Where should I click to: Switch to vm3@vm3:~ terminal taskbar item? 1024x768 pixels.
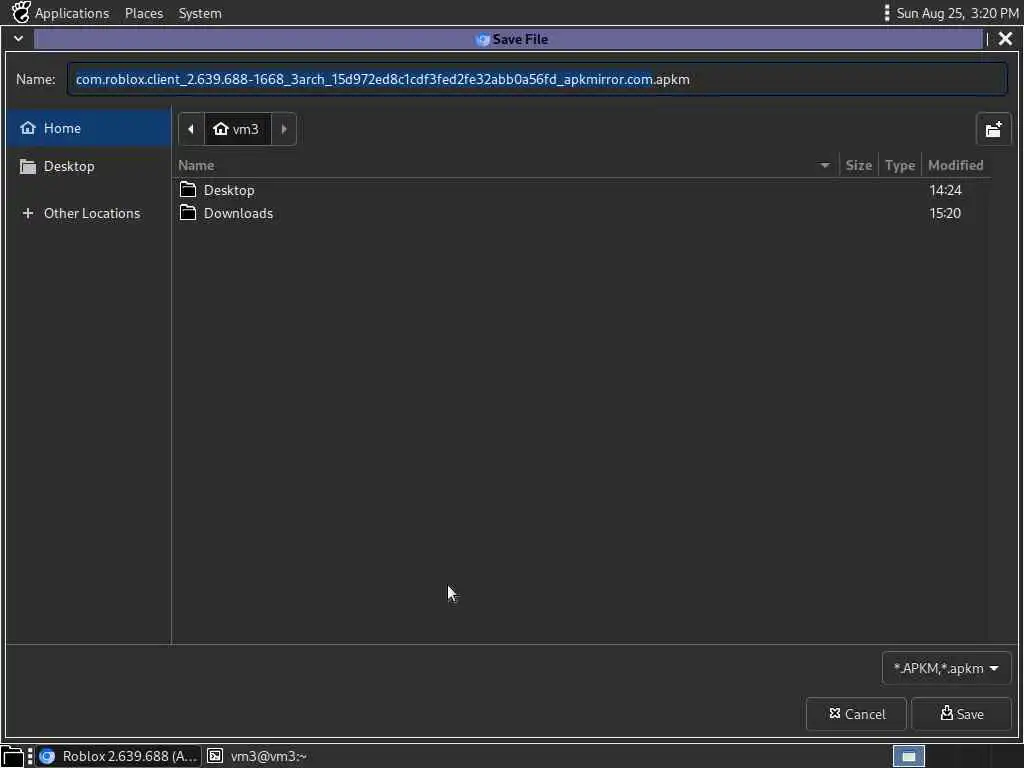257,756
